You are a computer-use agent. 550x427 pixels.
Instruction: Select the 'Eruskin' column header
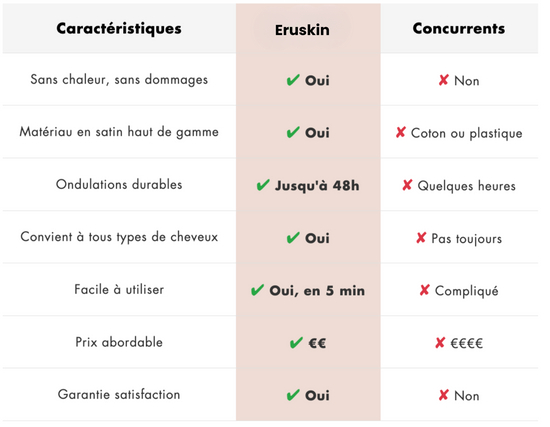click(302, 30)
